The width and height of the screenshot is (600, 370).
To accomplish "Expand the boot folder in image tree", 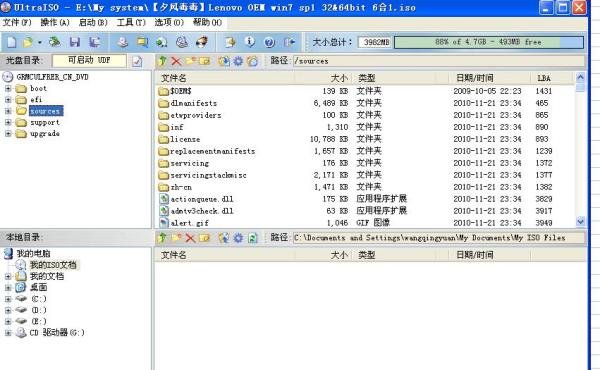I will [x=8, y=88].
